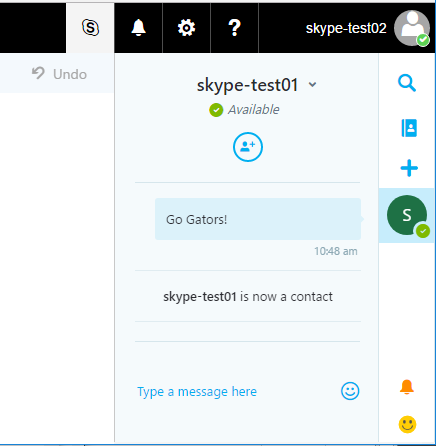The width and height of the screenshot is (436, 446).
Task: Open the search magnifier in sidebar
Action: (407, 83)
